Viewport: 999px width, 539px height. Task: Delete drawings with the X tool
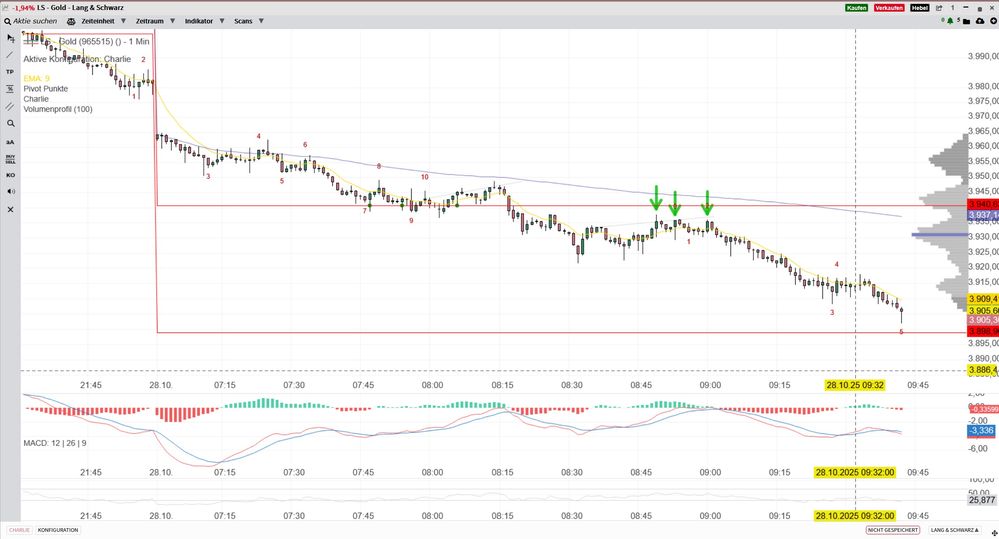pyautogui.click(x=10, y=209)
